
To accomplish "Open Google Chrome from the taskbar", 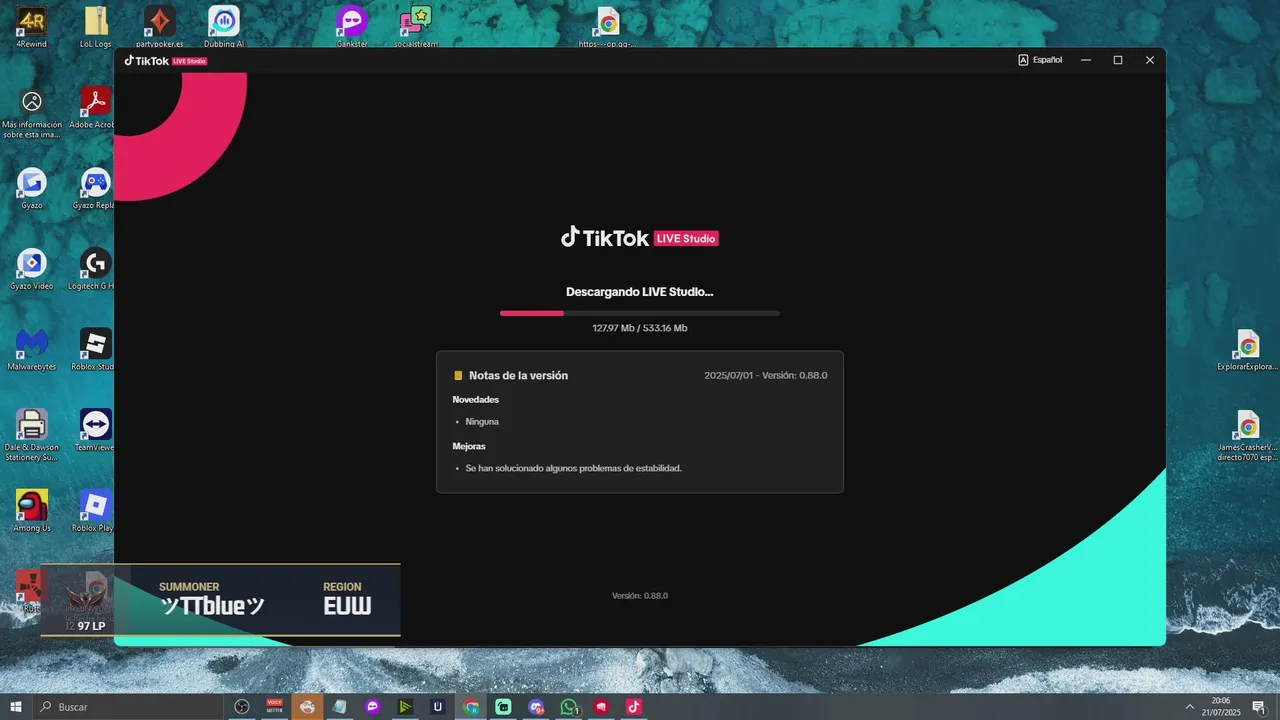I will (471, 707).
